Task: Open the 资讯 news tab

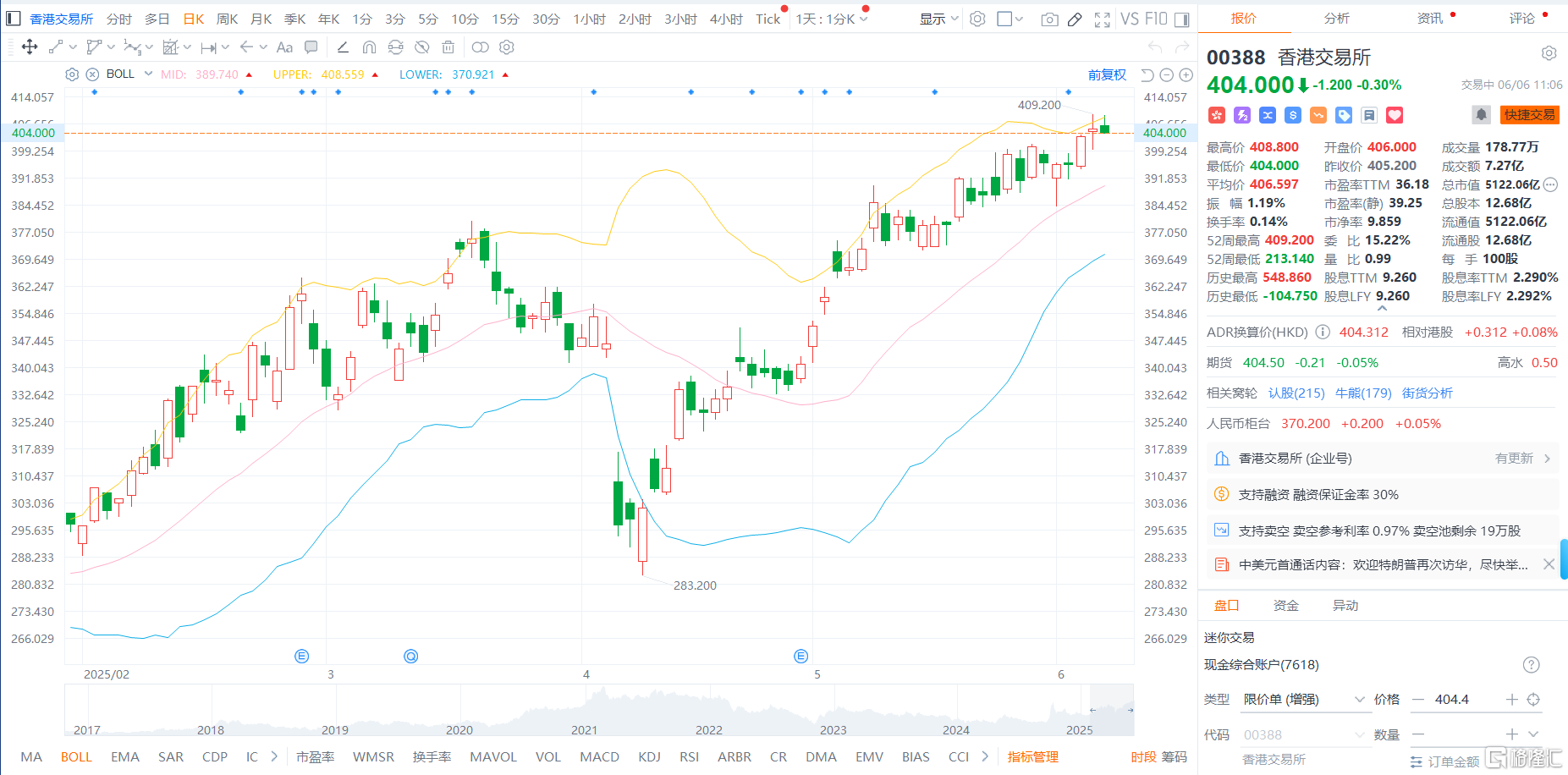Action: 1430,18
